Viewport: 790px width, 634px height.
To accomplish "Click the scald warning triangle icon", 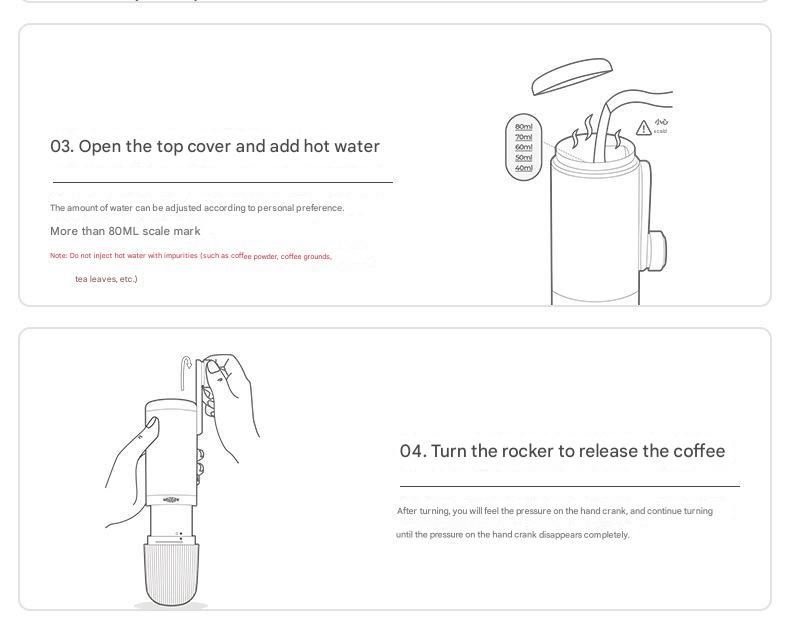I will pyautogui.click(x=643, y=128).
